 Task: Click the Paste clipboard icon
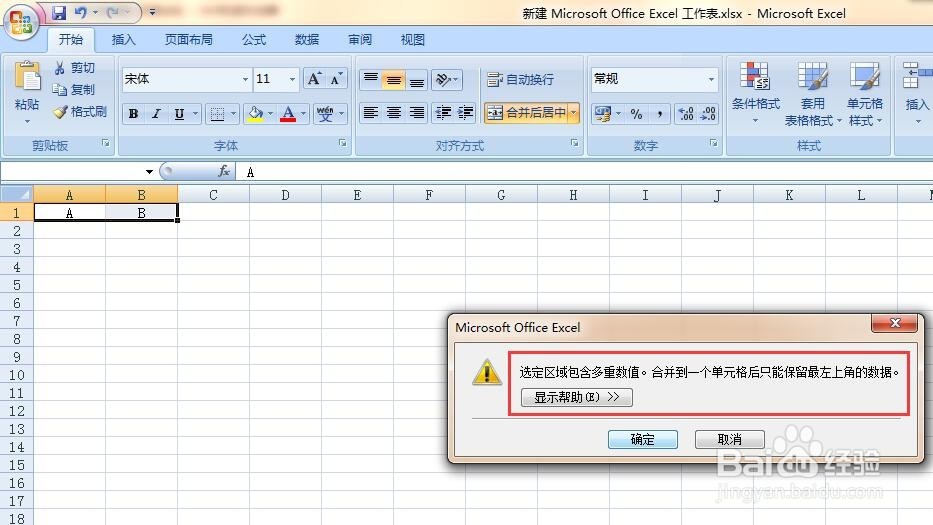27,77
